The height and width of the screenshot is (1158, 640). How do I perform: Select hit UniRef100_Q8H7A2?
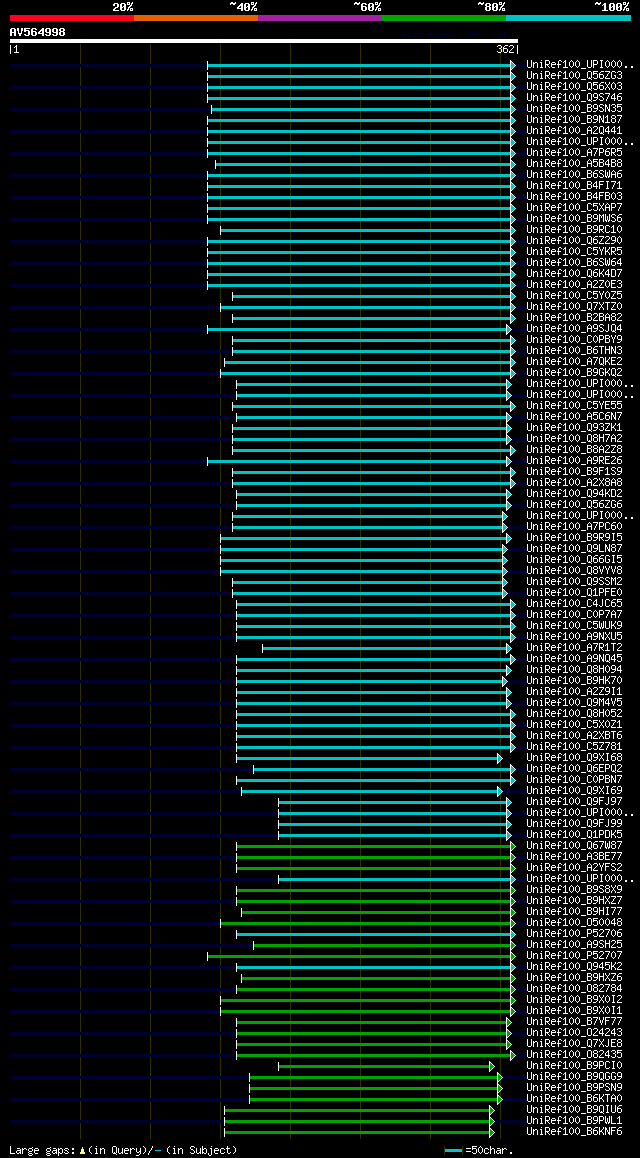point(574,439)
